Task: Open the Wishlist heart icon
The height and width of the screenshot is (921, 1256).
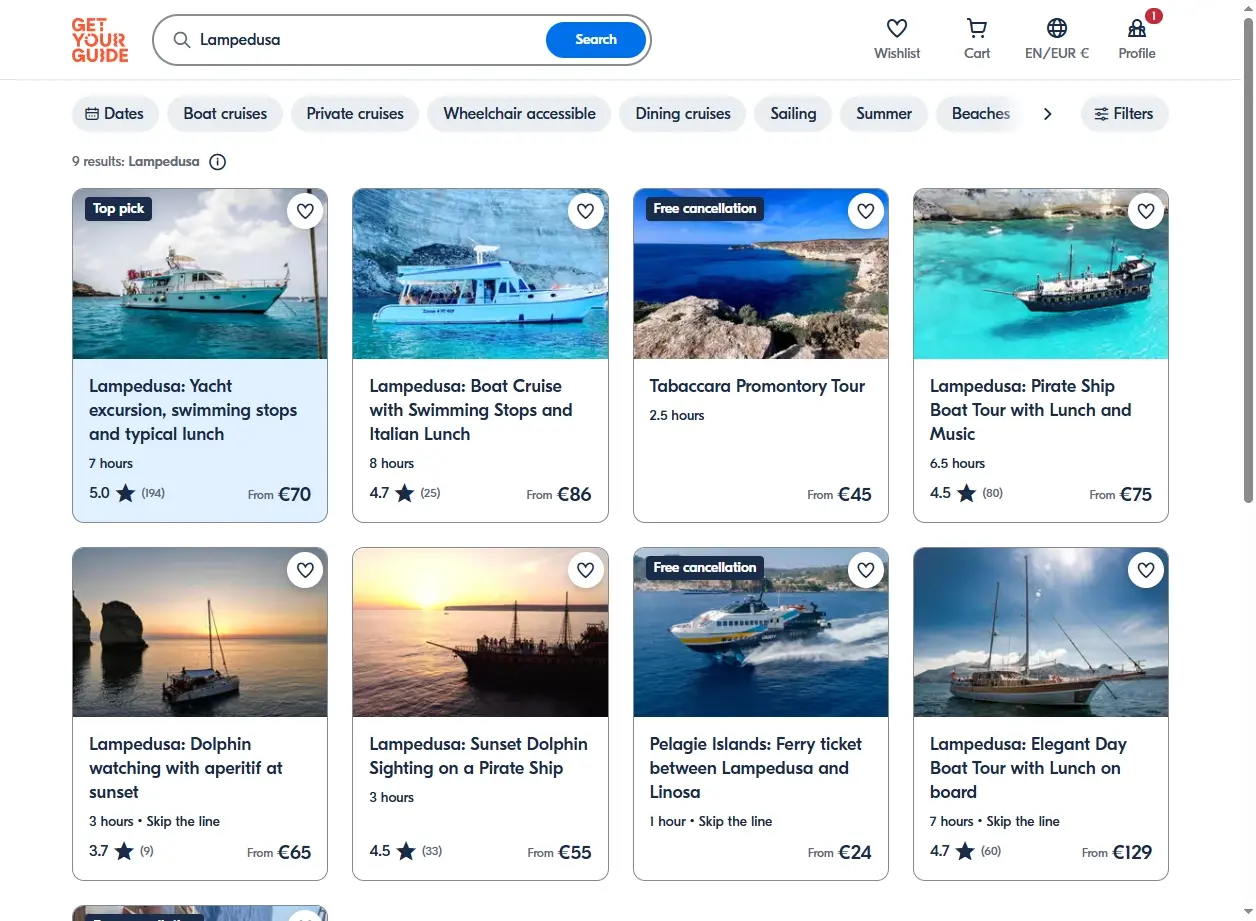Action: pos(897,28)
